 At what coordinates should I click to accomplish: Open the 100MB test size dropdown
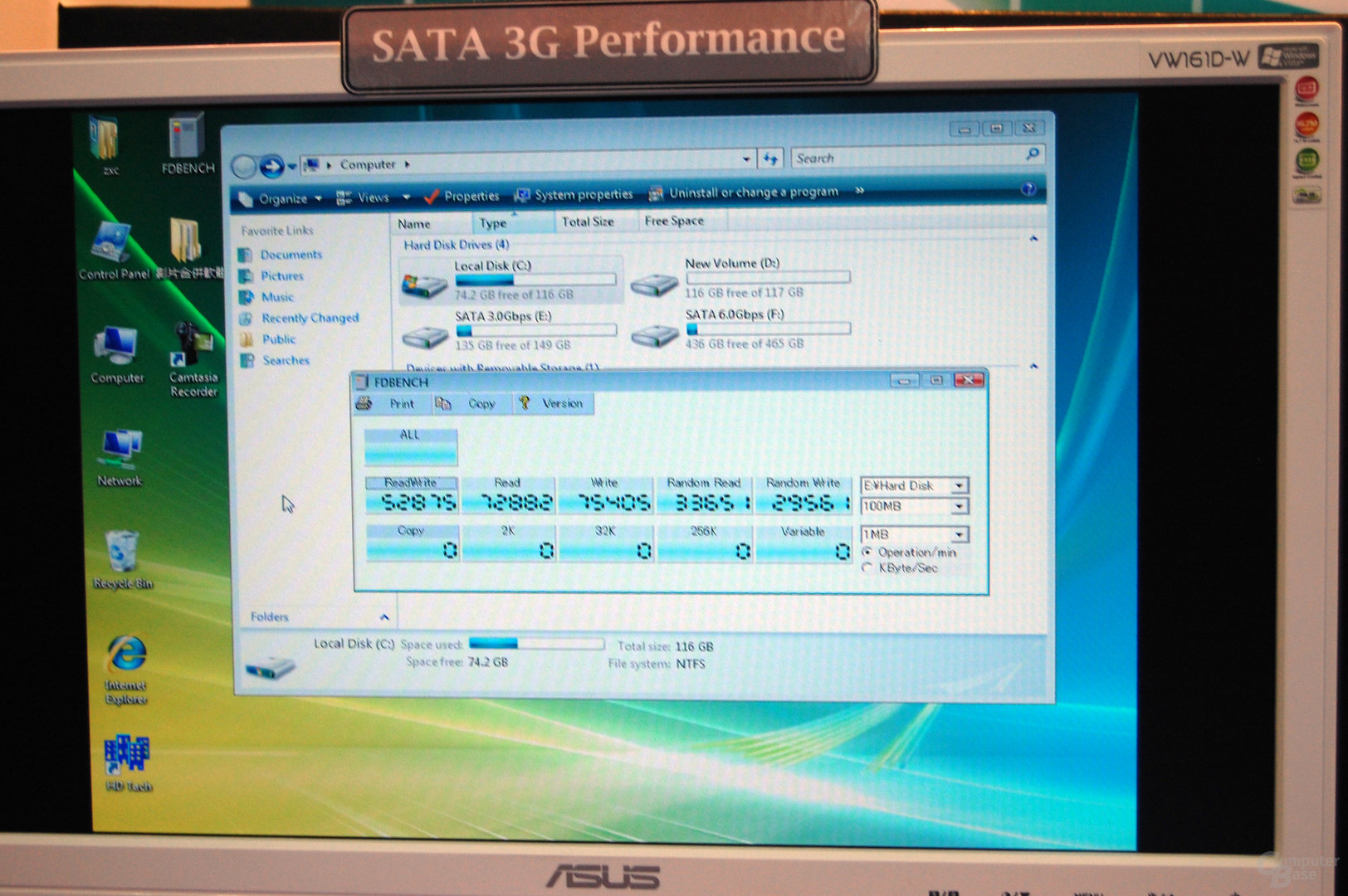coord(959,506)
